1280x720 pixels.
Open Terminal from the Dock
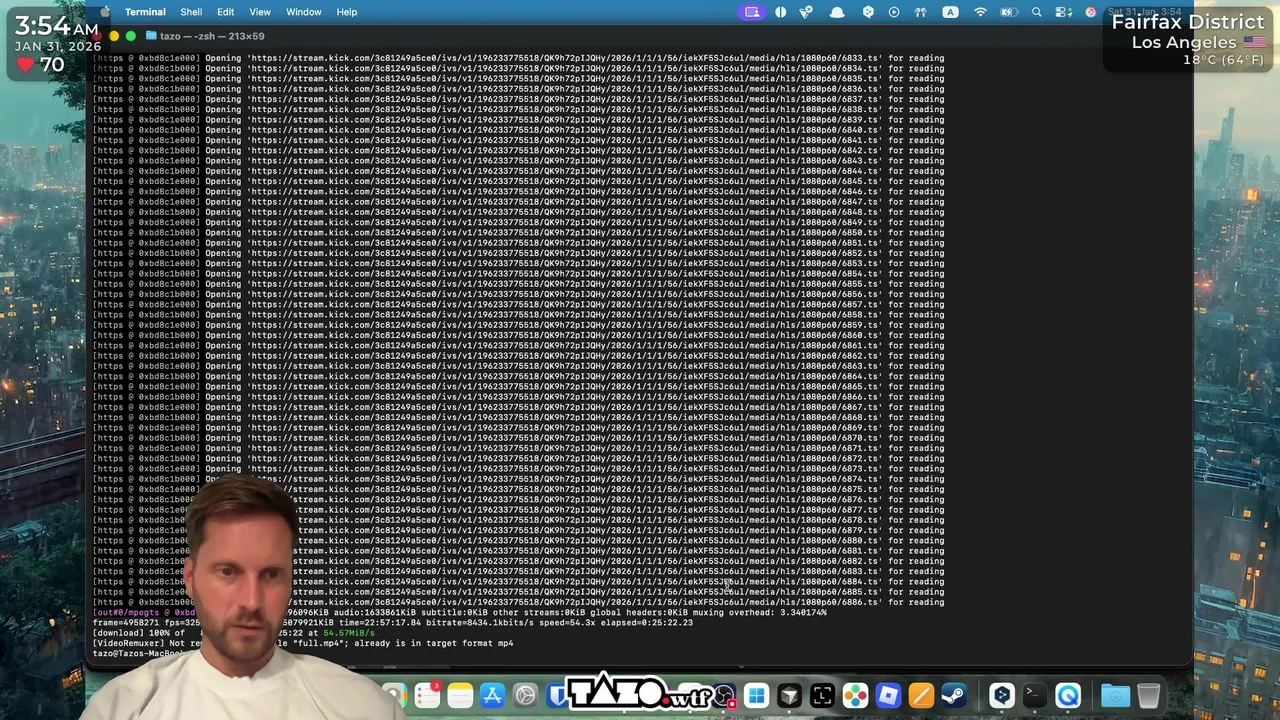[x=1035, y=695]
